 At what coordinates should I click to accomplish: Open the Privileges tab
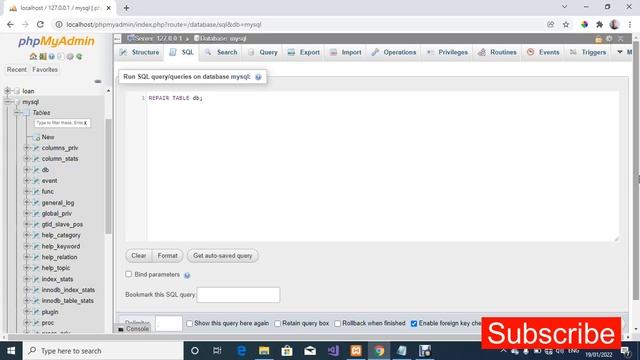click(447, 52)
